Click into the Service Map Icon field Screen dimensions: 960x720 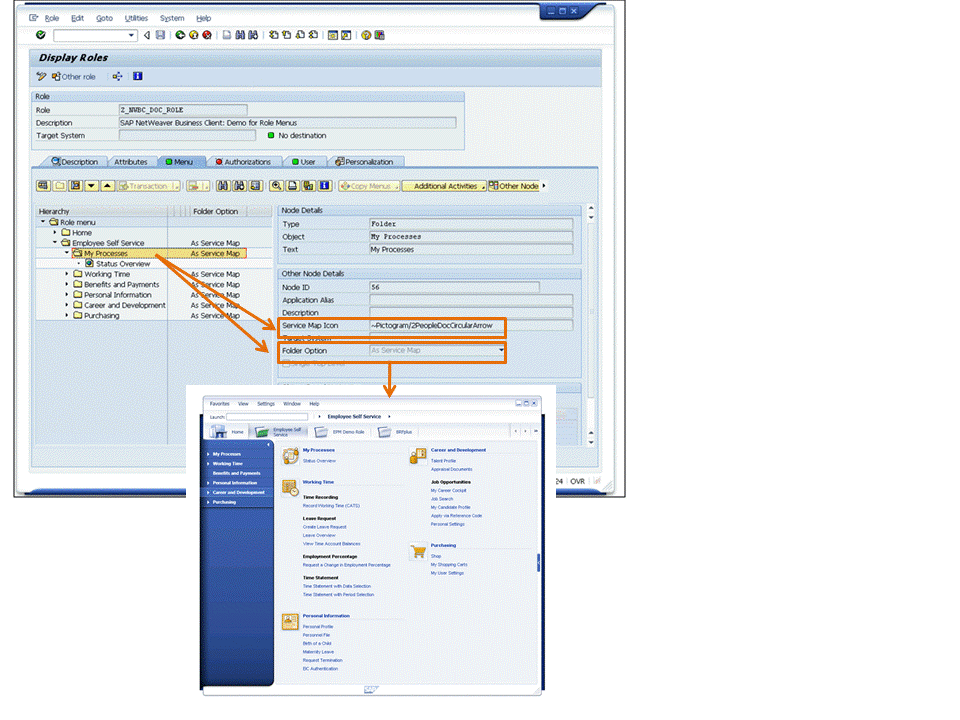point(471,326)
